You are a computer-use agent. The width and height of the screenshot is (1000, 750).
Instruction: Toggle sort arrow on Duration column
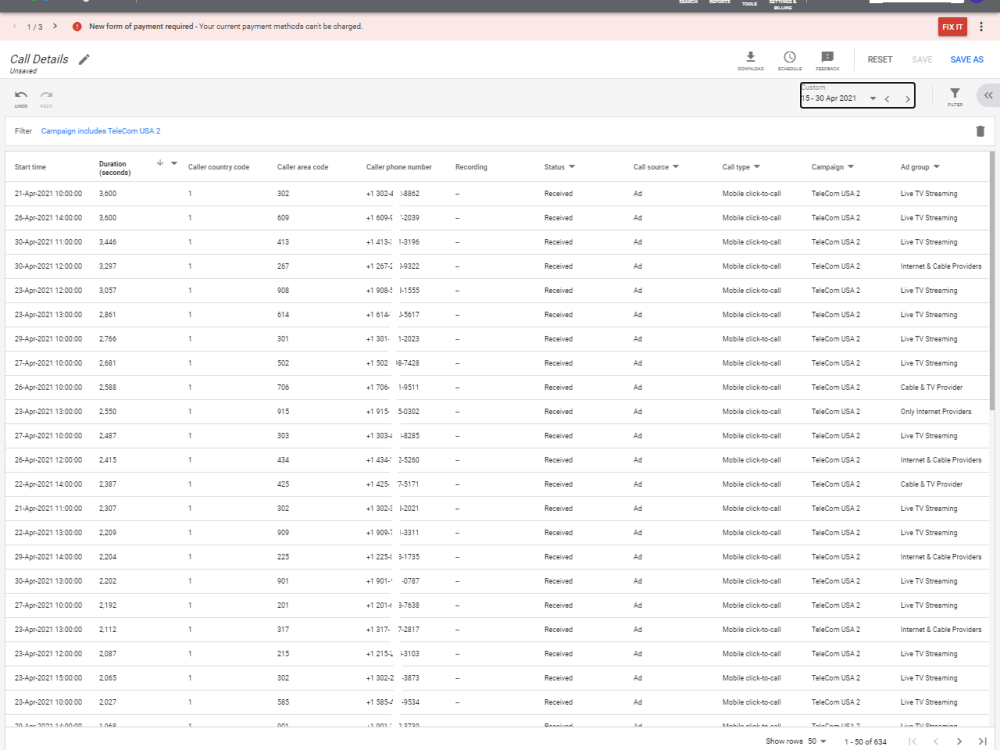click(160, 163)
